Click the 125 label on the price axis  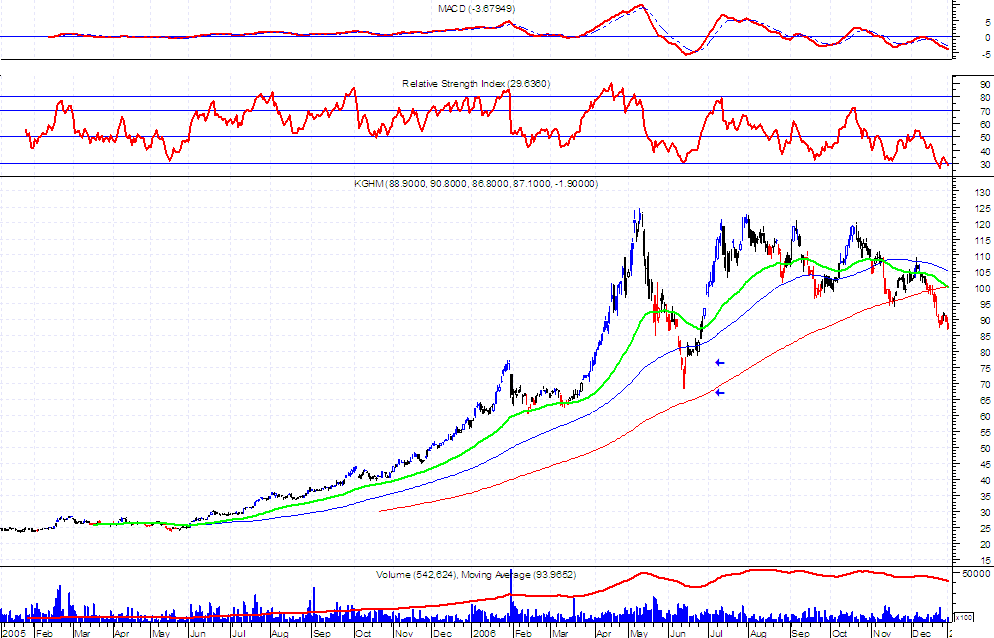(983, 209)
